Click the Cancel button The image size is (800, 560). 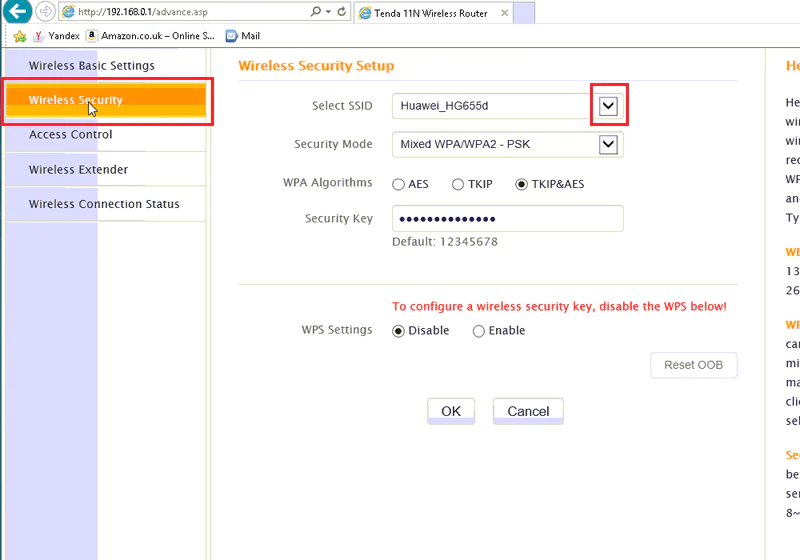click(x=528, y=411)
